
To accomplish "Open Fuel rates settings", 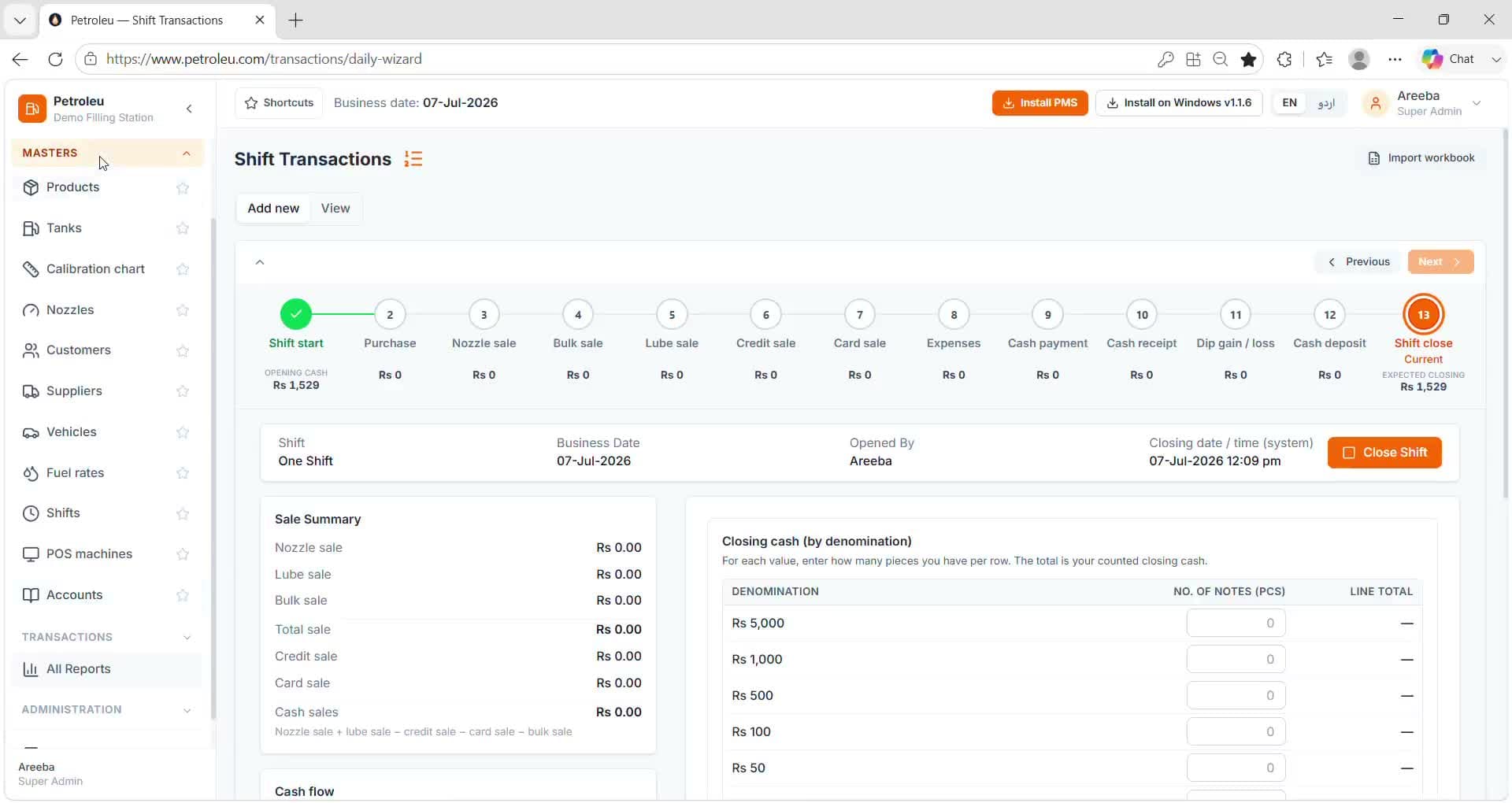I will (75, 473).
